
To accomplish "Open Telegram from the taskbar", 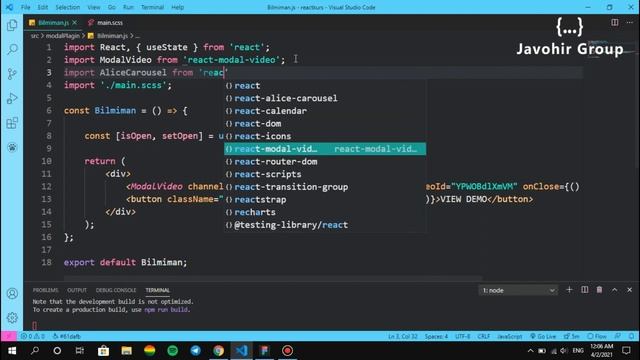I will coord(196,351).
